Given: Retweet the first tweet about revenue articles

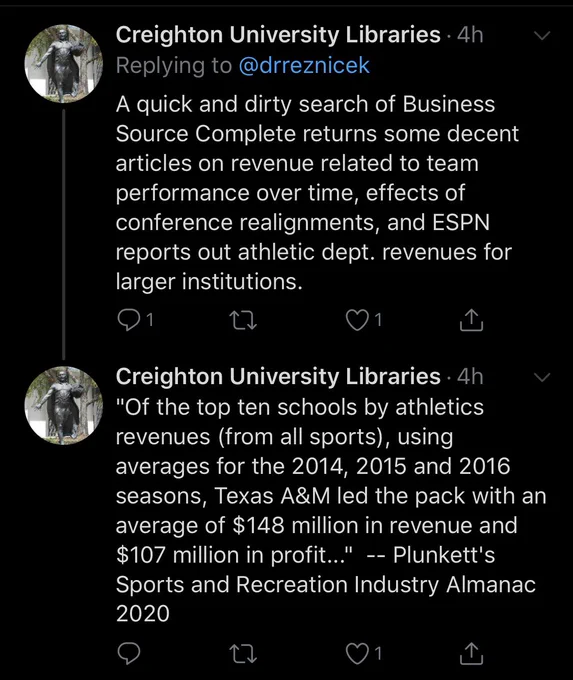Looking at the screenshot, I should click(x=243, y=320).
